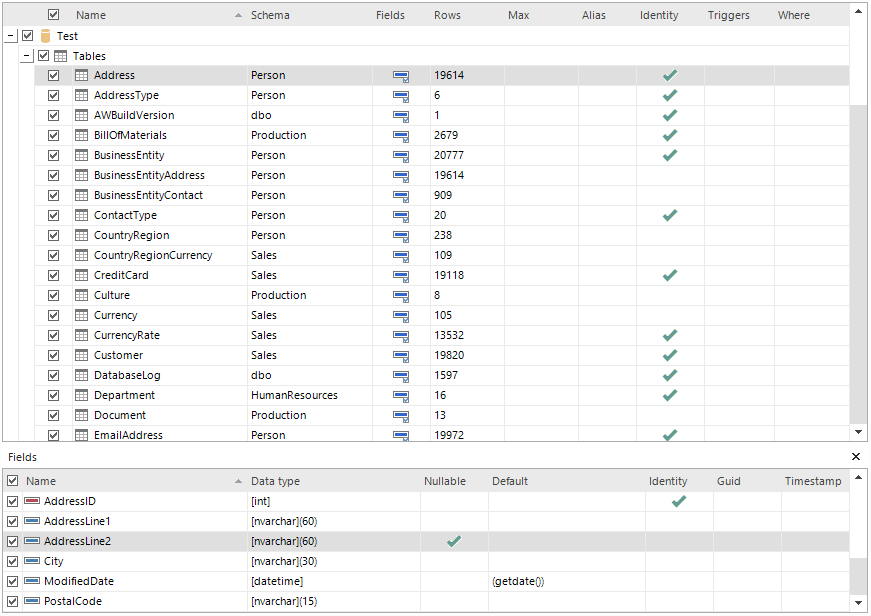Collapse the Tables tree node
The image size is (871, 616).
coord(27,56)
